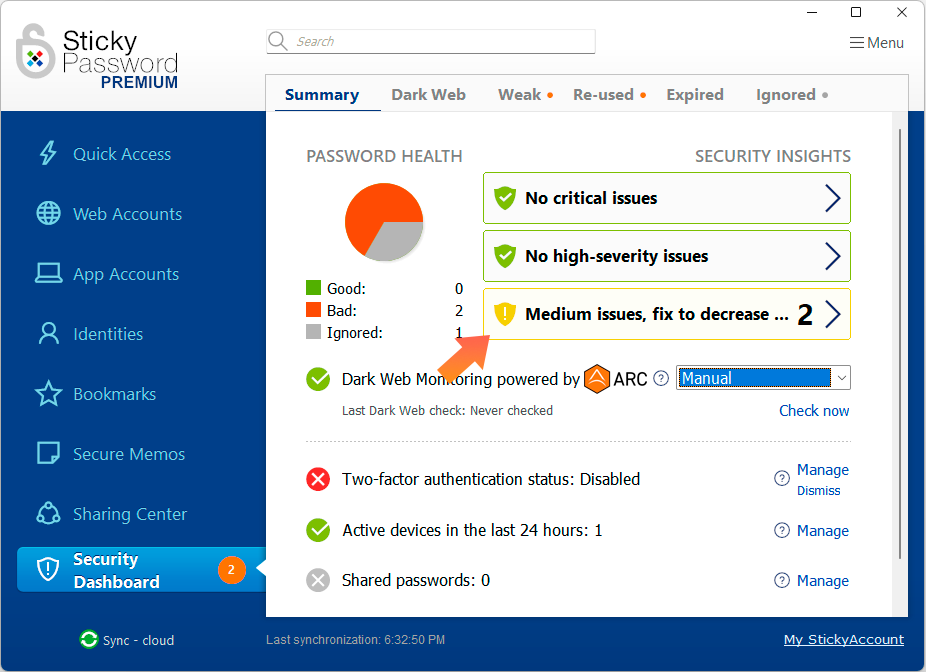The image size is (926, 672).
Task: Click the green shield beside No high-severity issues
Action: click(x=505, y=256)
